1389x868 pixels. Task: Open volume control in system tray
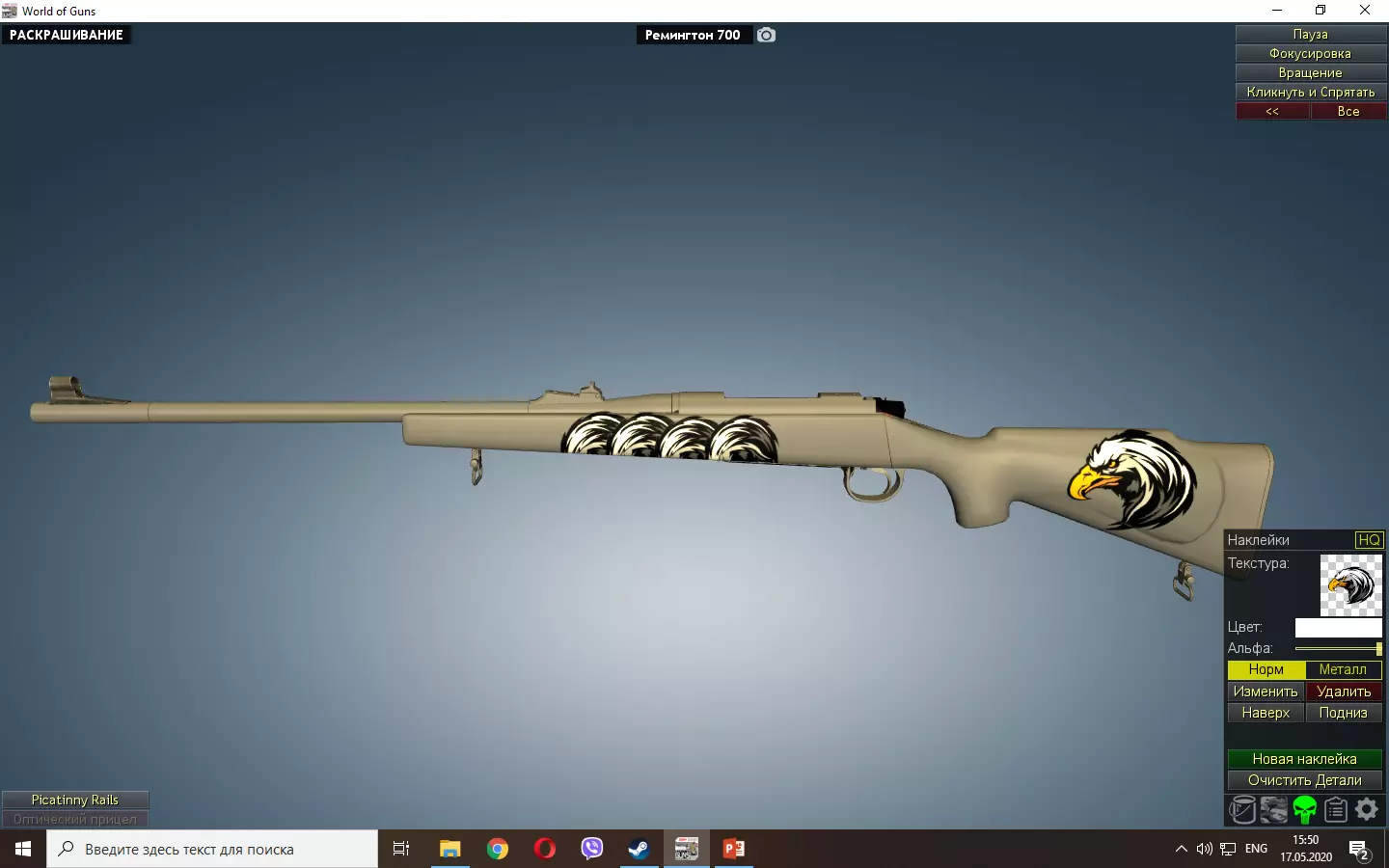click(1204, 849)
